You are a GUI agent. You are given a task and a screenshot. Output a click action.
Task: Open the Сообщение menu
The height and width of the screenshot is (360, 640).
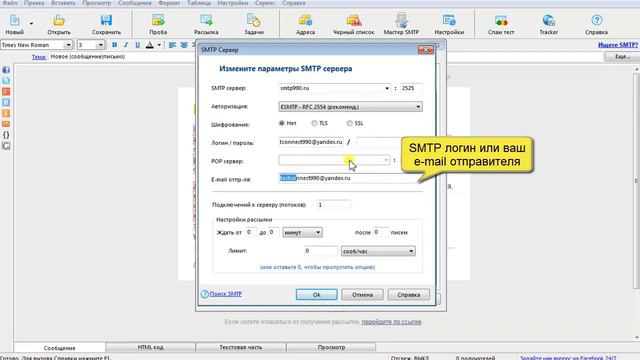click(135, 3)
